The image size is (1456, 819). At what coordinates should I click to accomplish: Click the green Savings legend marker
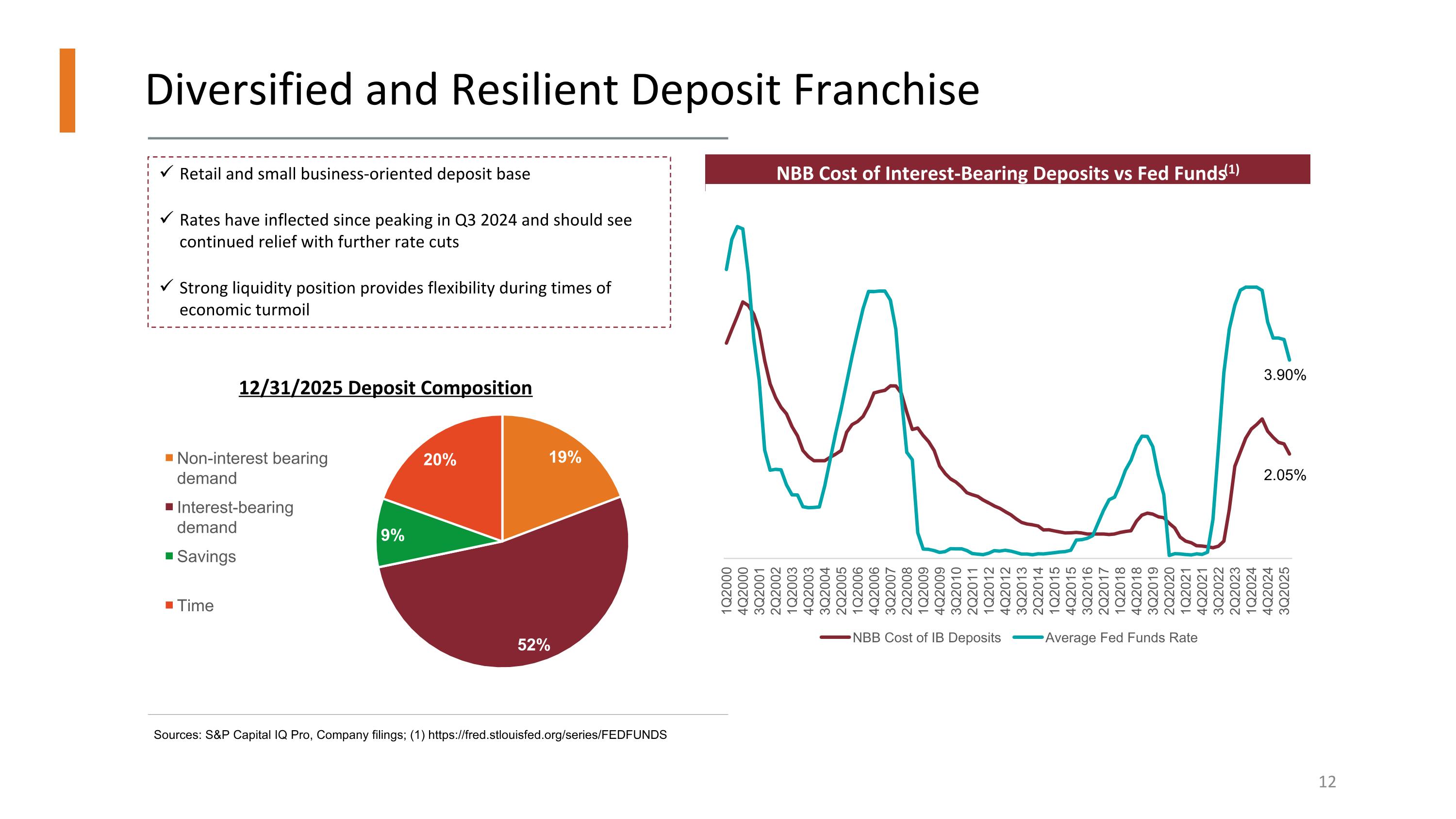pyautogui.click(x=169, y=556)
